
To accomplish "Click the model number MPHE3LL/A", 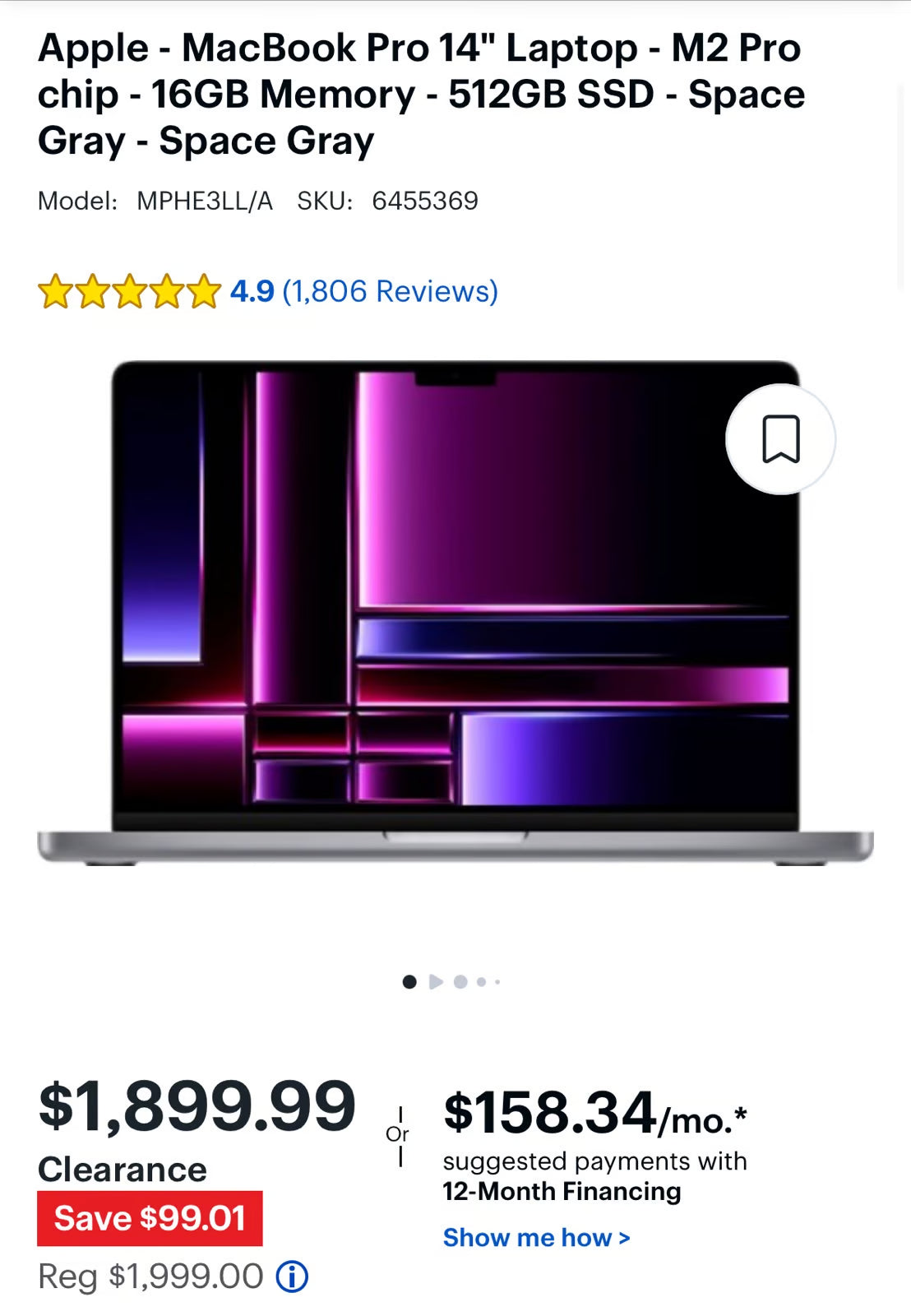I will 205,201.
